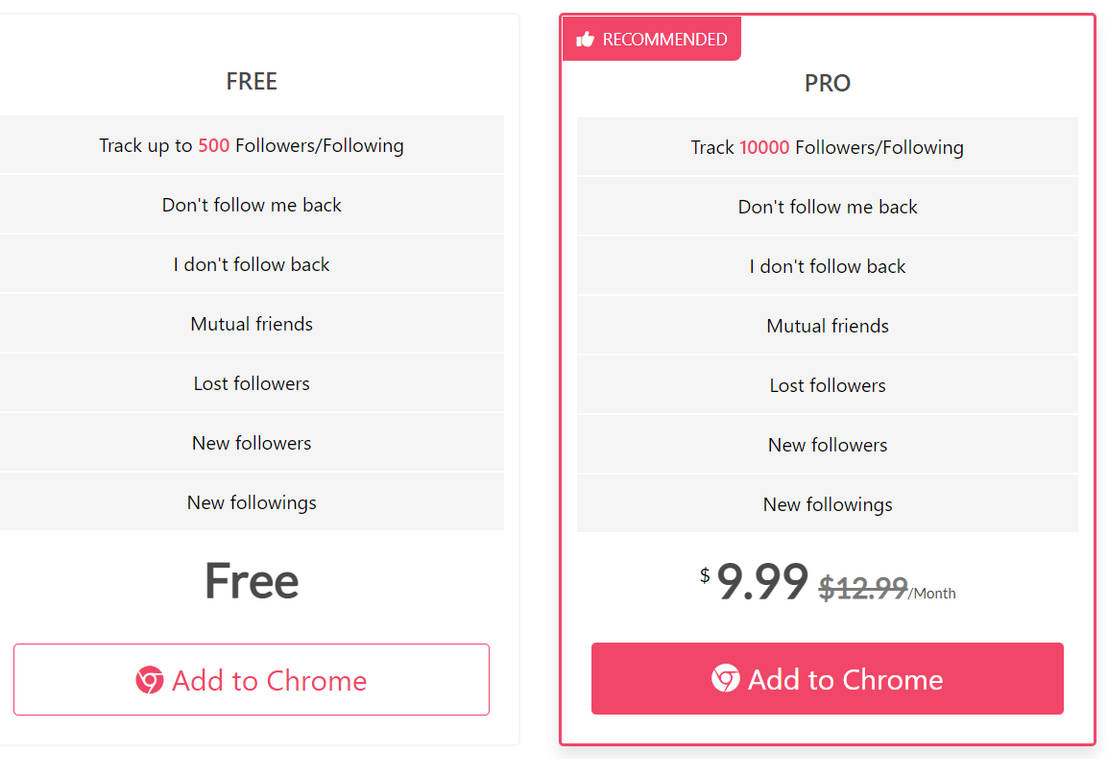Click 'Lost followers' row in Pro plan
Viewport: 1108px width, 759px height.
pyautogui.click(x=827, y=385)
